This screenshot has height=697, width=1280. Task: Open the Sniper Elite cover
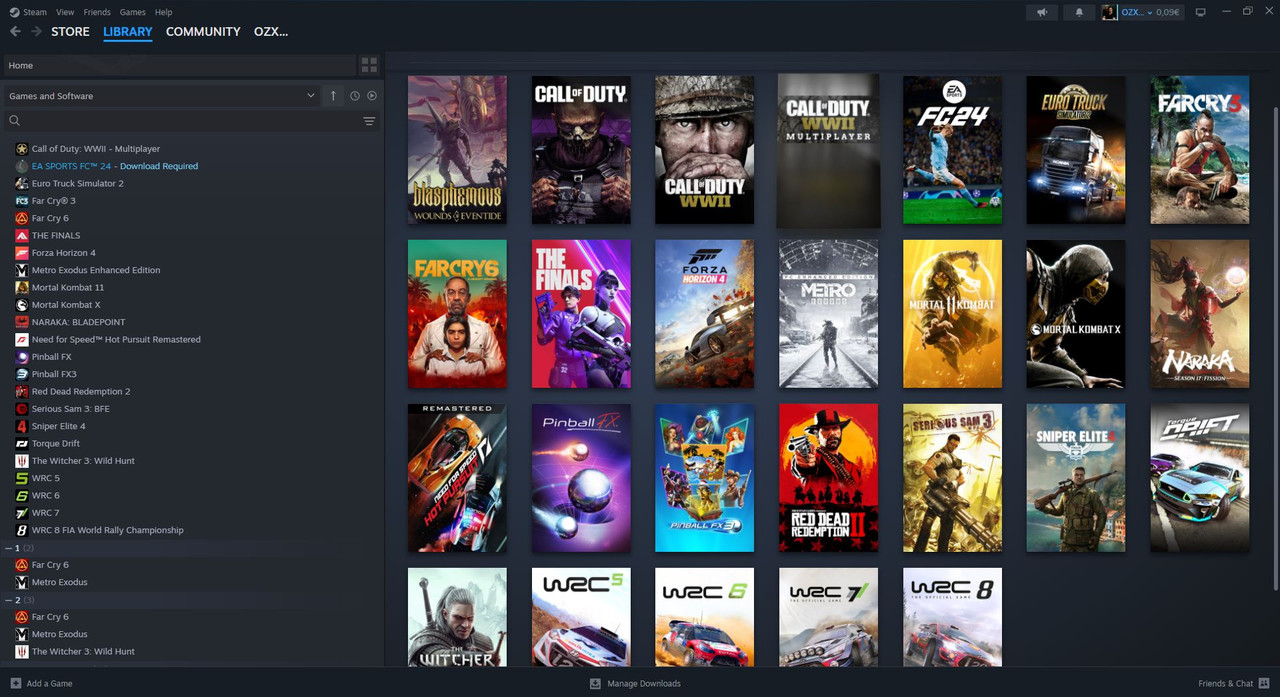[1076, 478]
